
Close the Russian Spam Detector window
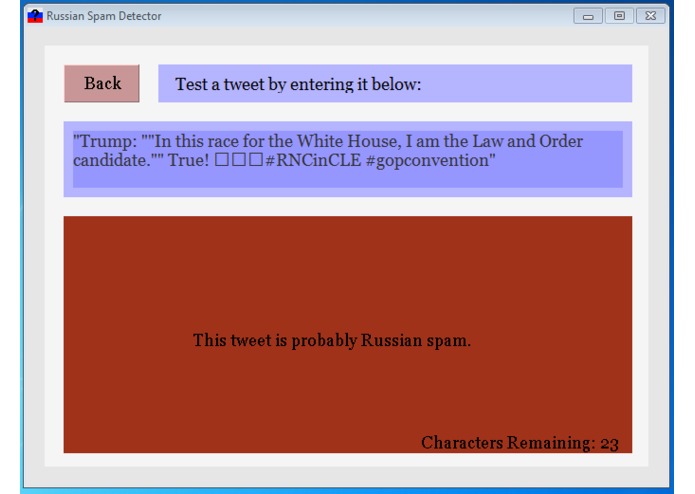click(650, 16)
